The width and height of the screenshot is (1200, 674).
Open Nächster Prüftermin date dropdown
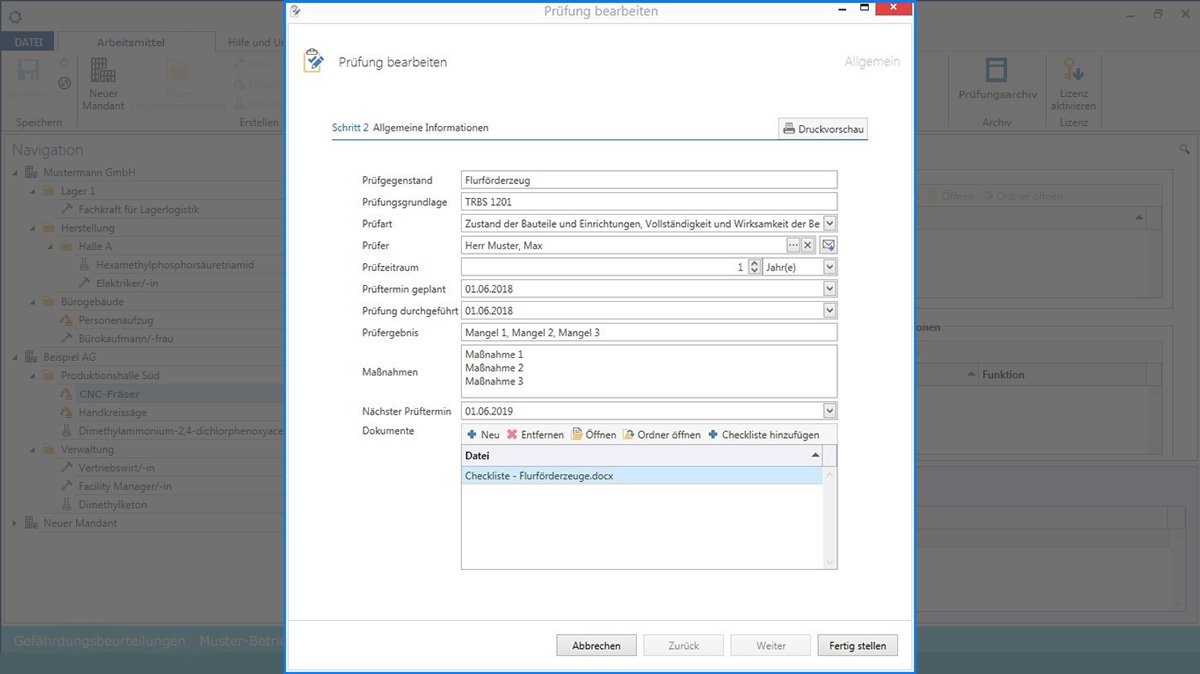click(830, 411)
